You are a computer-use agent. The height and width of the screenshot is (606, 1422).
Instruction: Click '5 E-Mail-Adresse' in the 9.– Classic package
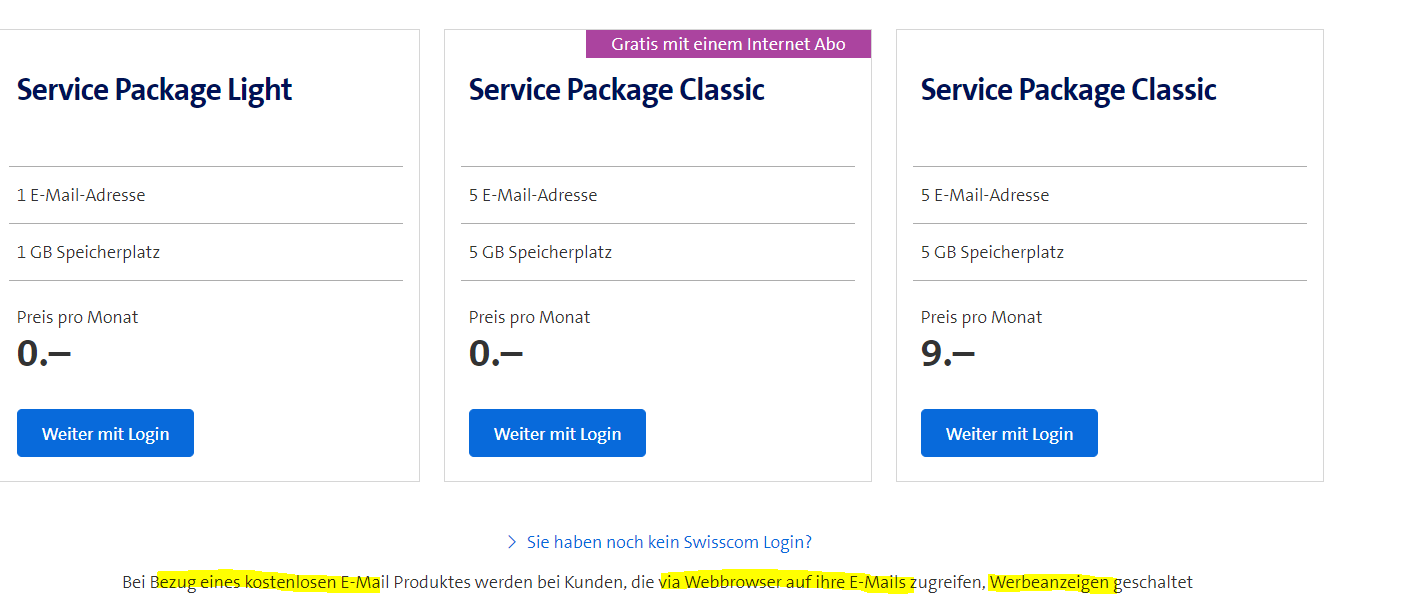point(985,196)
